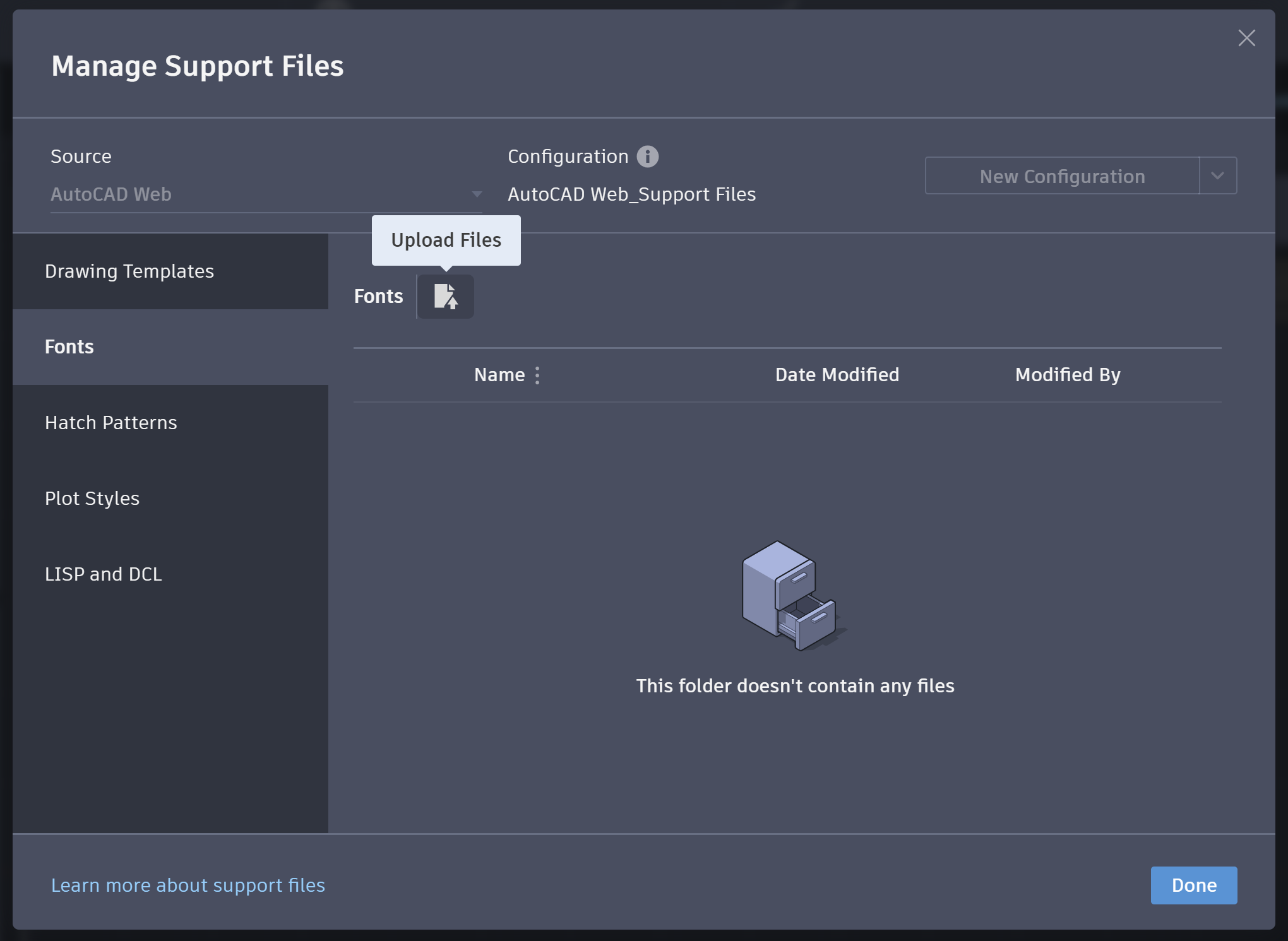The image size is (1288, 941).
Task: Click the Upload Files tooltip label
Action: (x=446, y=240)
